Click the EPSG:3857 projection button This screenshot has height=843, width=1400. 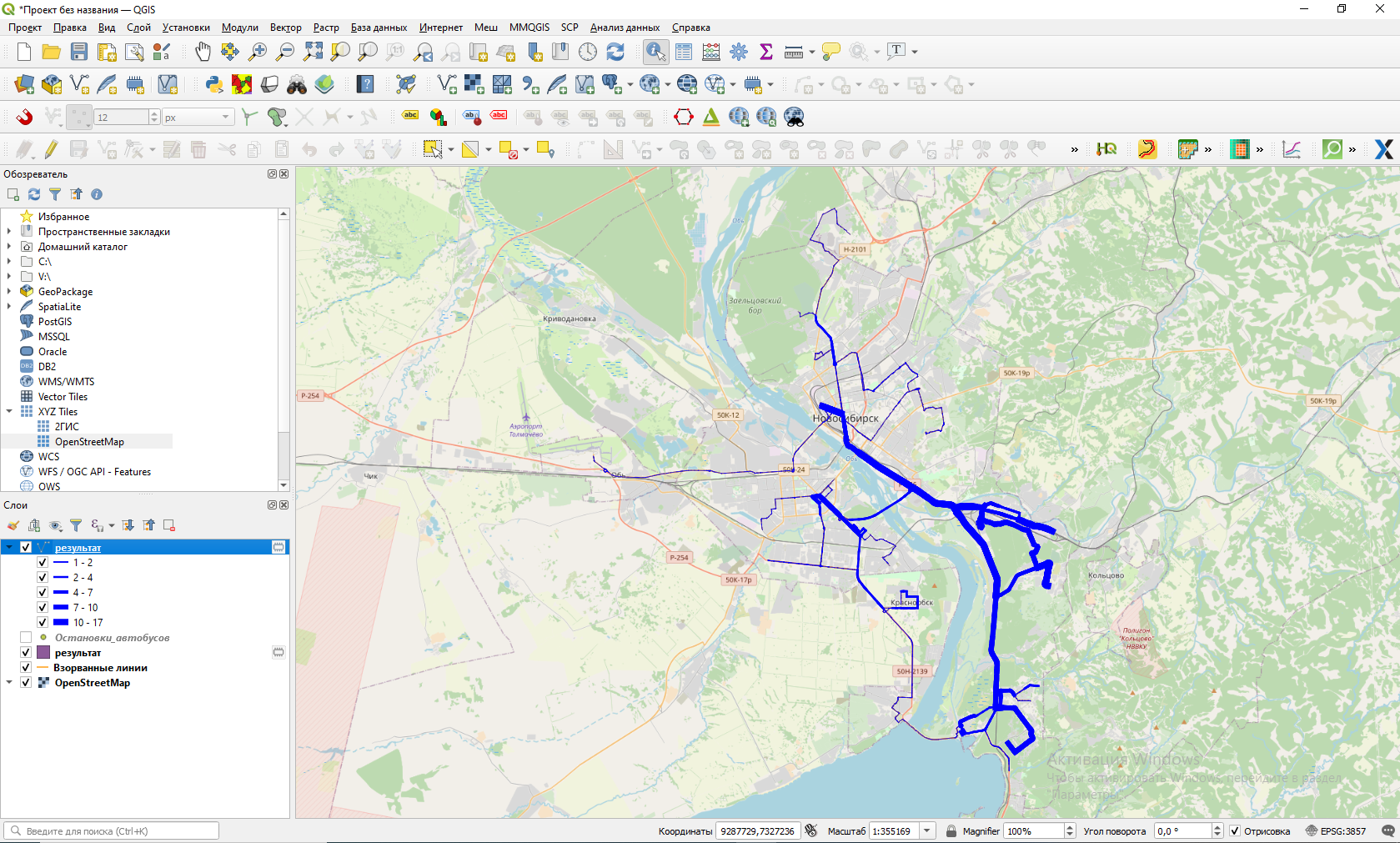coord(1335,831)
